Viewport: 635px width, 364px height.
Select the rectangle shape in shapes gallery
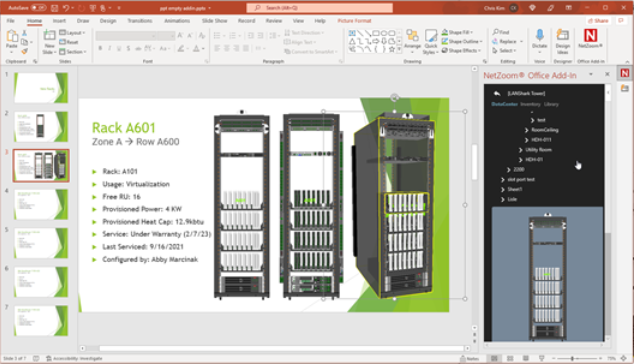click(x=376, y=33)
